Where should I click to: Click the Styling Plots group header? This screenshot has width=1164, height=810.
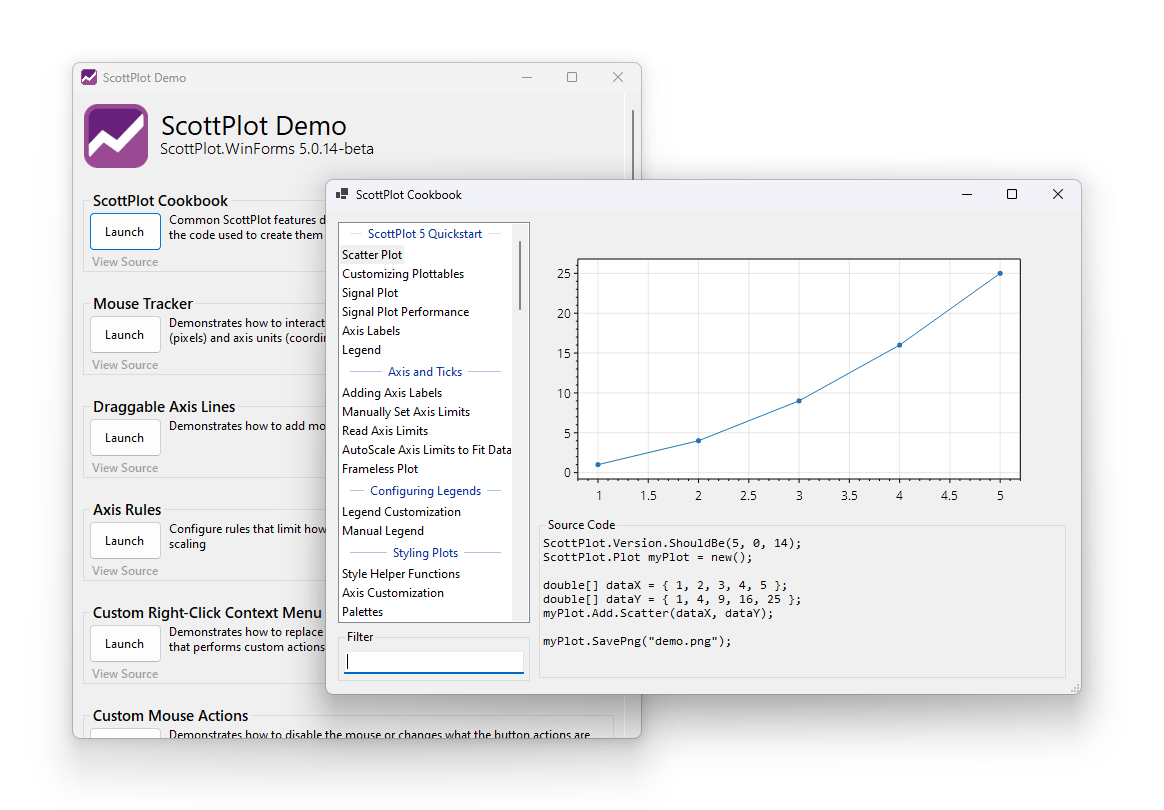pyautogui.click(x=425, y=553)
